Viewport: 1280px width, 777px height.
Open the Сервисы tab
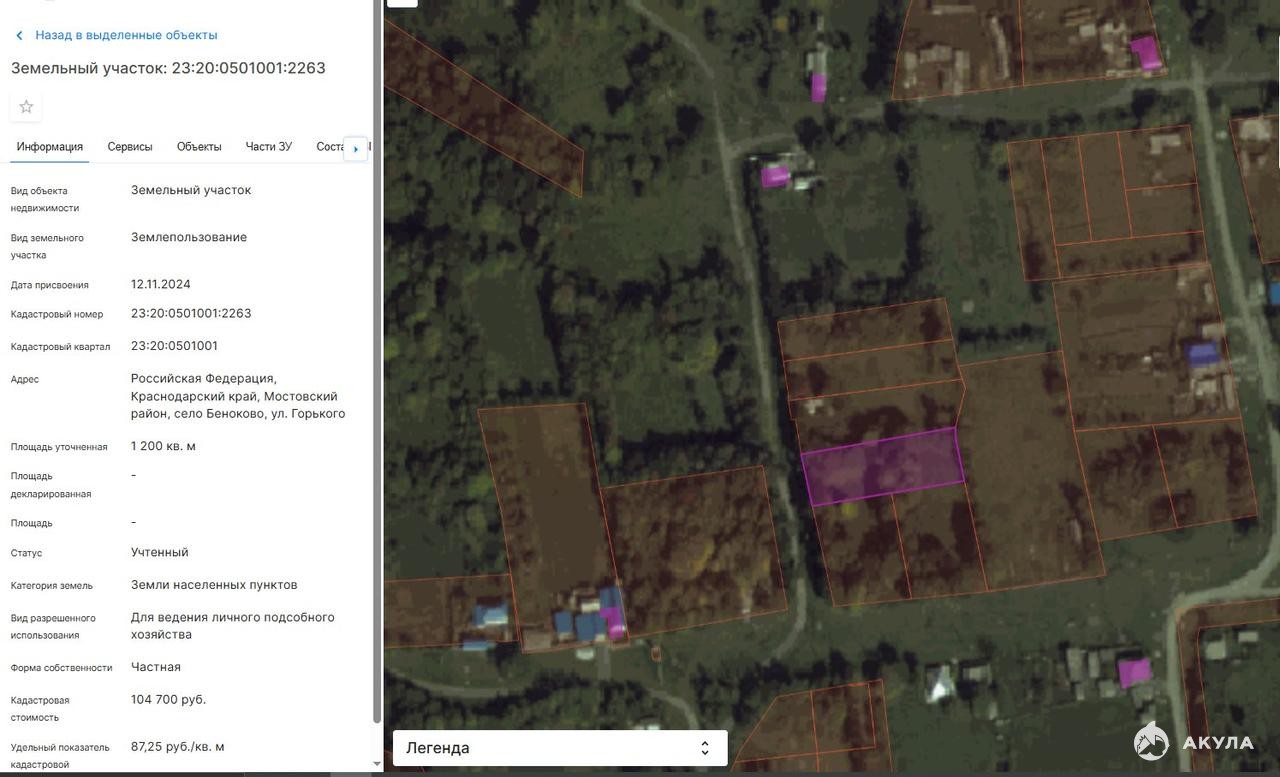click(130, 147)
